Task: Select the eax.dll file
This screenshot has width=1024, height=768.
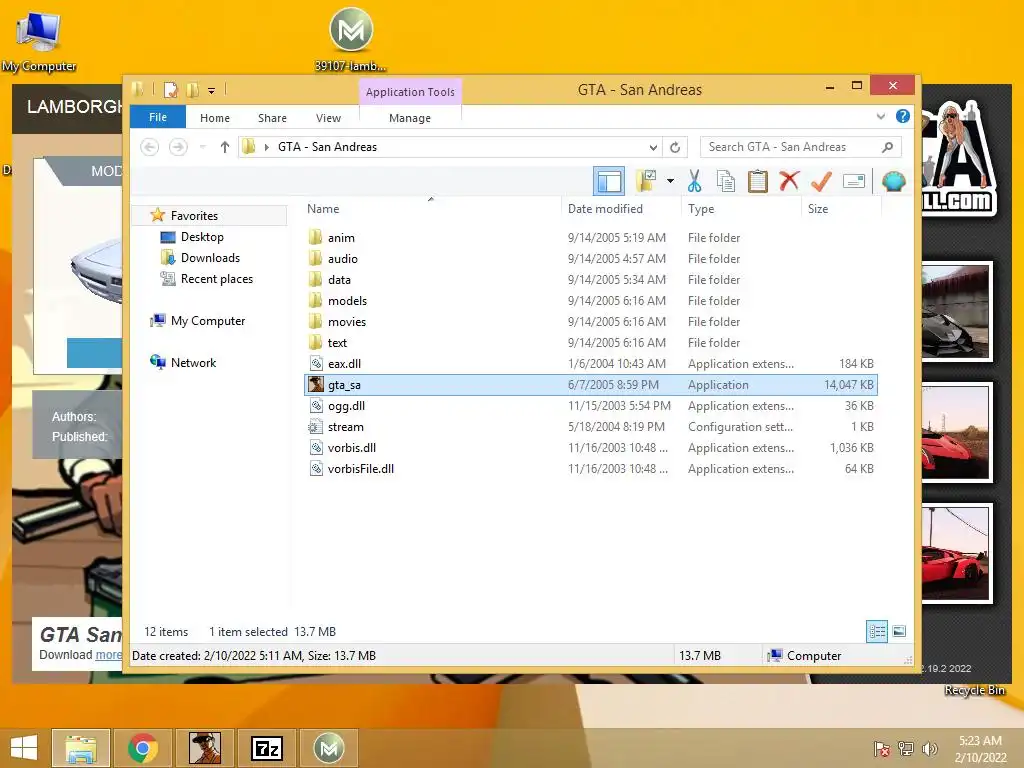Action: coord(591,364)
